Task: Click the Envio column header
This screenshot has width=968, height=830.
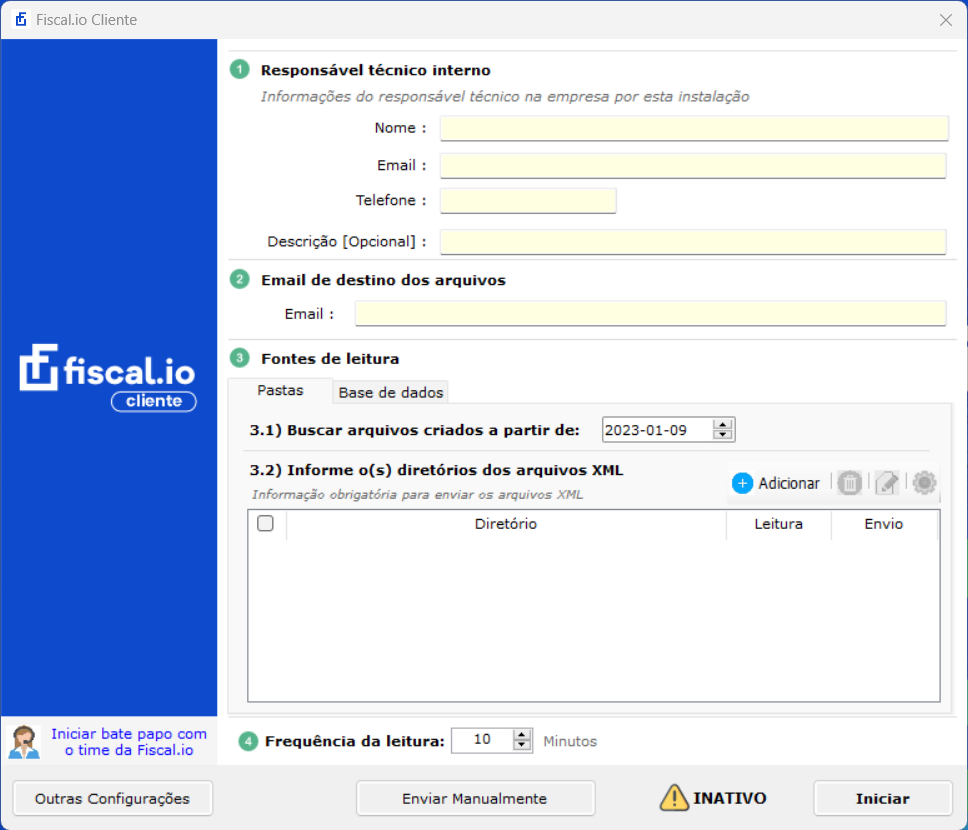Action: coord(884,524)
